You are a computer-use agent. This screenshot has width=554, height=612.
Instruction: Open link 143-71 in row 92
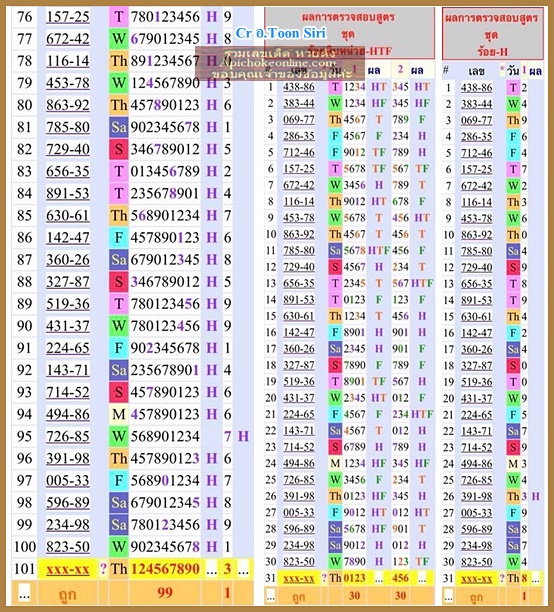pyautogui.click(x=68, y=370)
